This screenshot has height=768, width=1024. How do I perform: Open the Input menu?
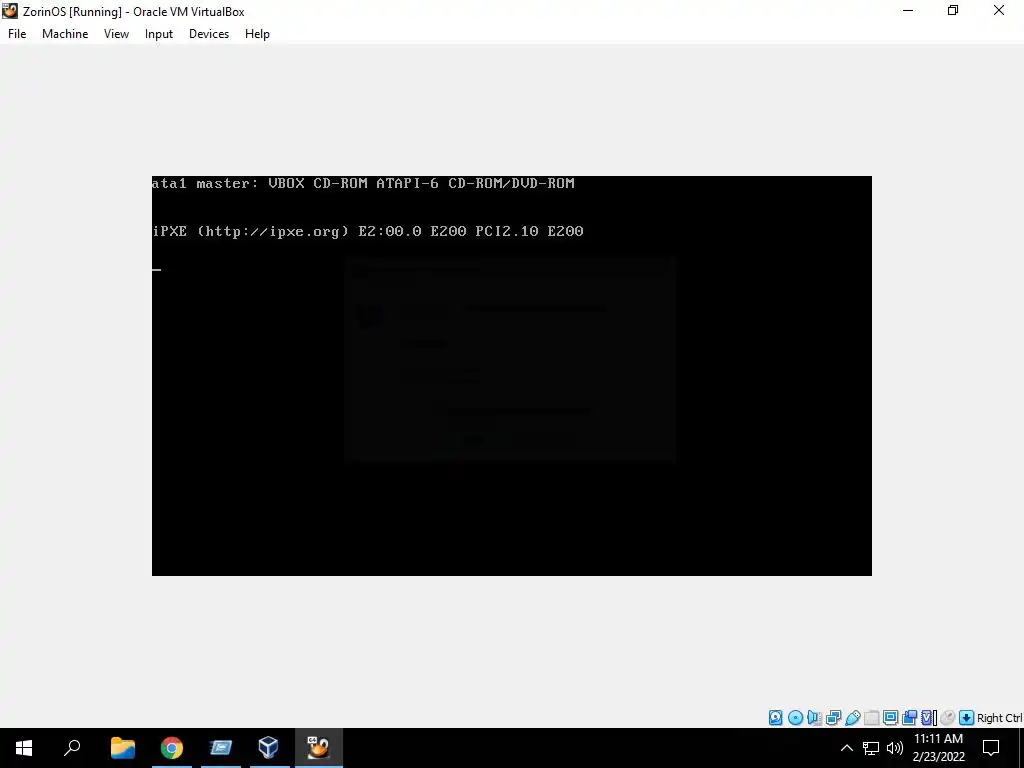(x=159, y=34)
